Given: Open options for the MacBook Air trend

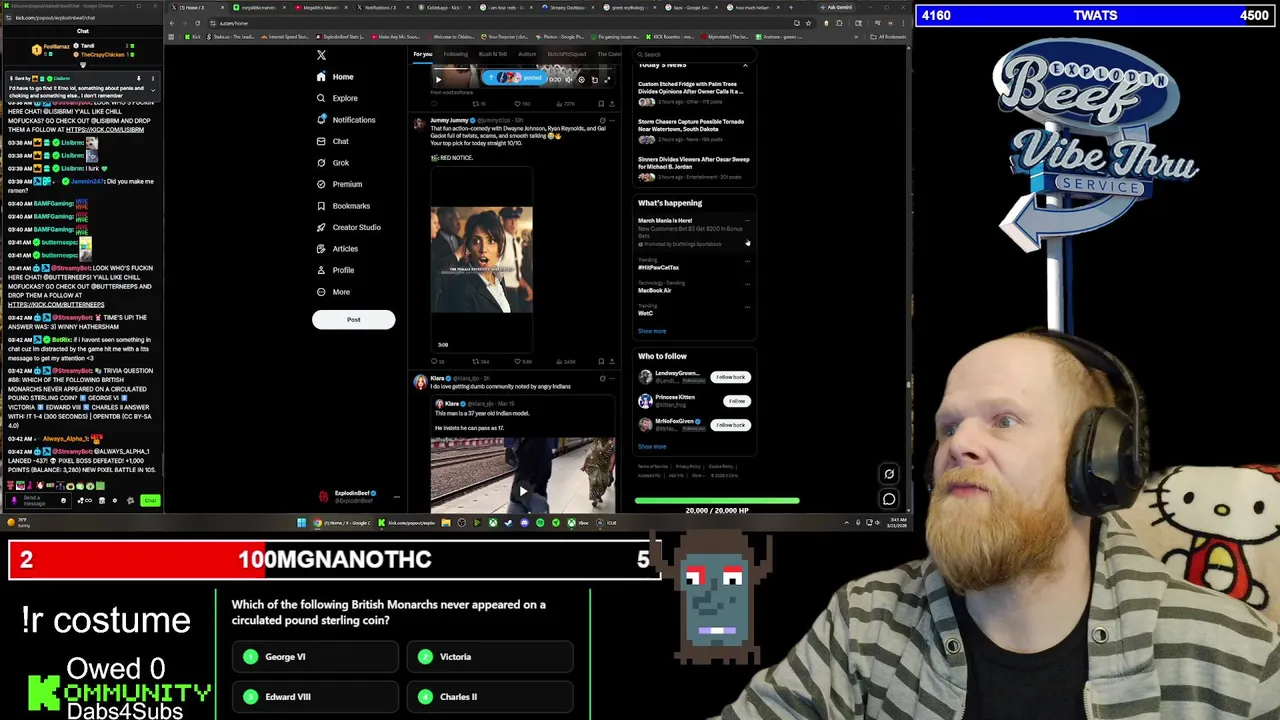Looking at the screenshot, I should [747, 283].
